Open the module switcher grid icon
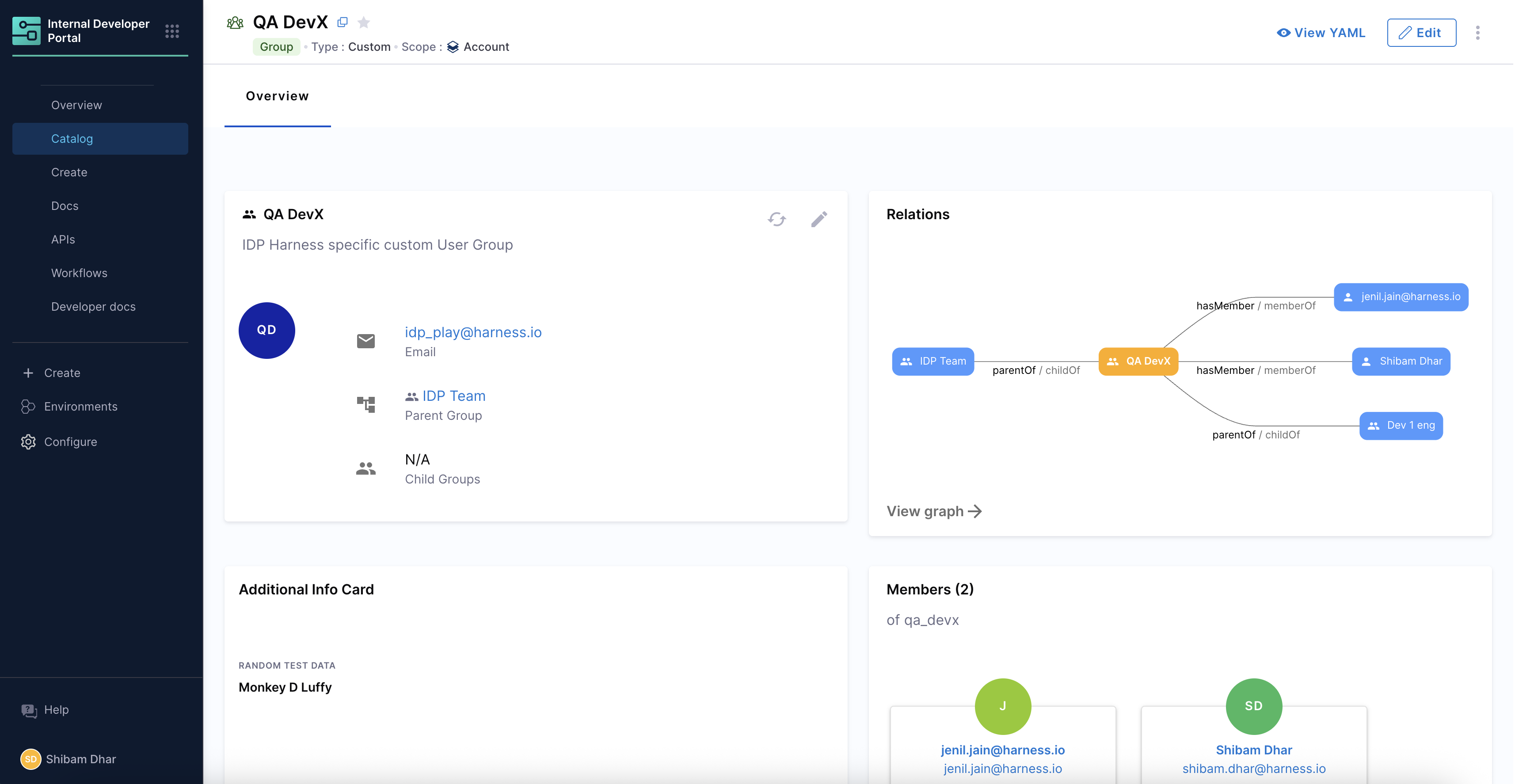1515x784 pixels. pos(172,31)
